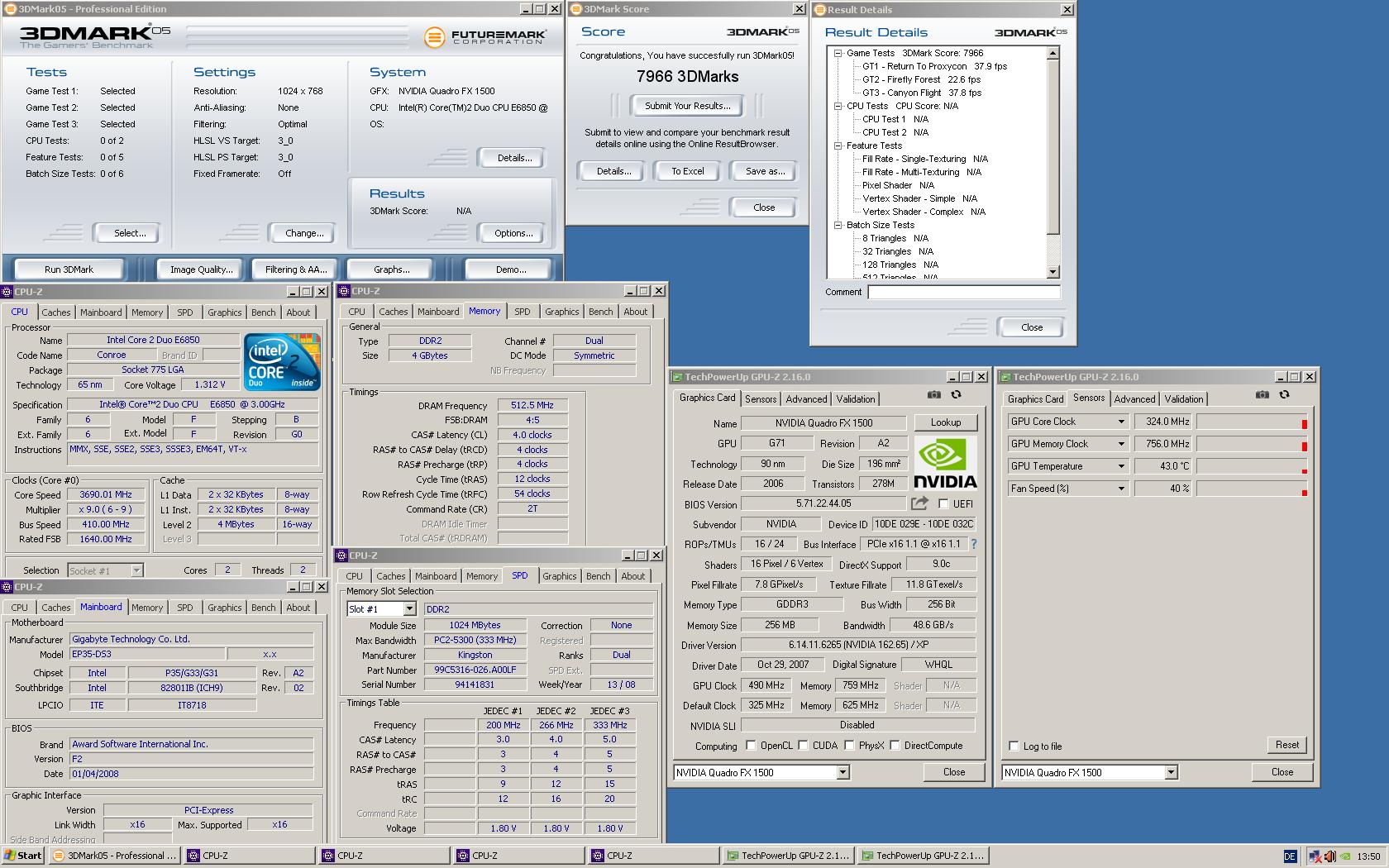This screenshot has width=1389, height=868.
Task: Toggle the PhysX checkbox
Action: pos(849,745)
